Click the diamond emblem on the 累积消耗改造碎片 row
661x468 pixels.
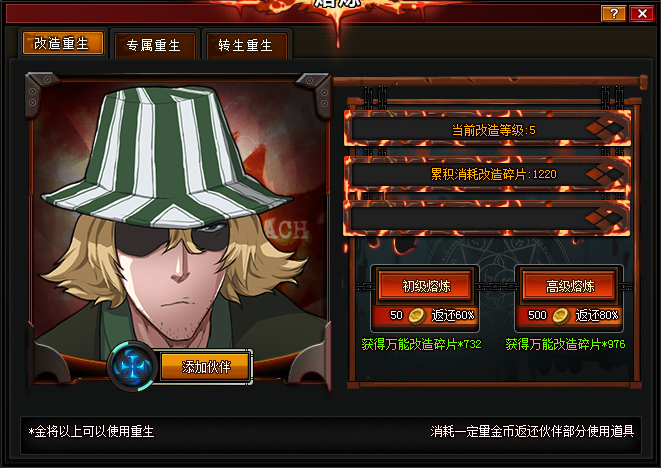coord(605,174)
